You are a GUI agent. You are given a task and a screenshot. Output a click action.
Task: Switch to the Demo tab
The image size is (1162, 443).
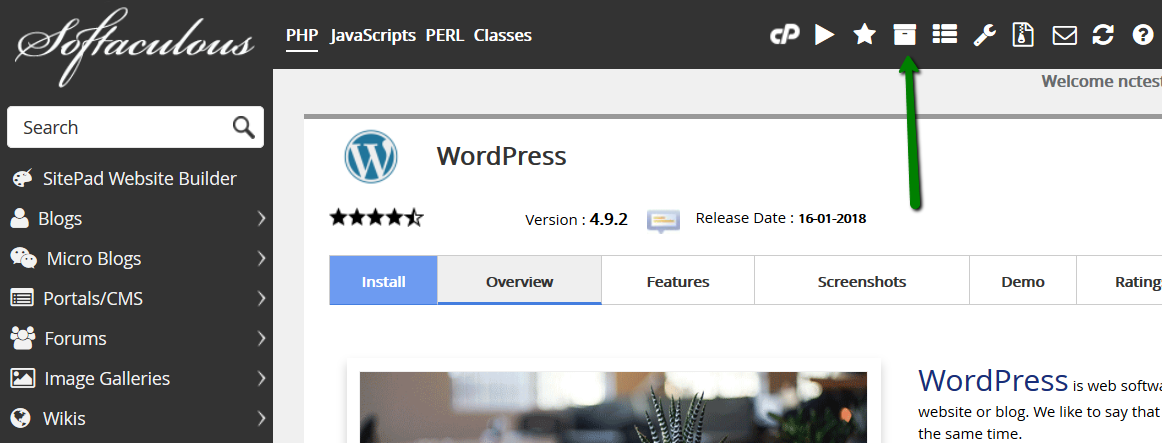point(1023,282)
